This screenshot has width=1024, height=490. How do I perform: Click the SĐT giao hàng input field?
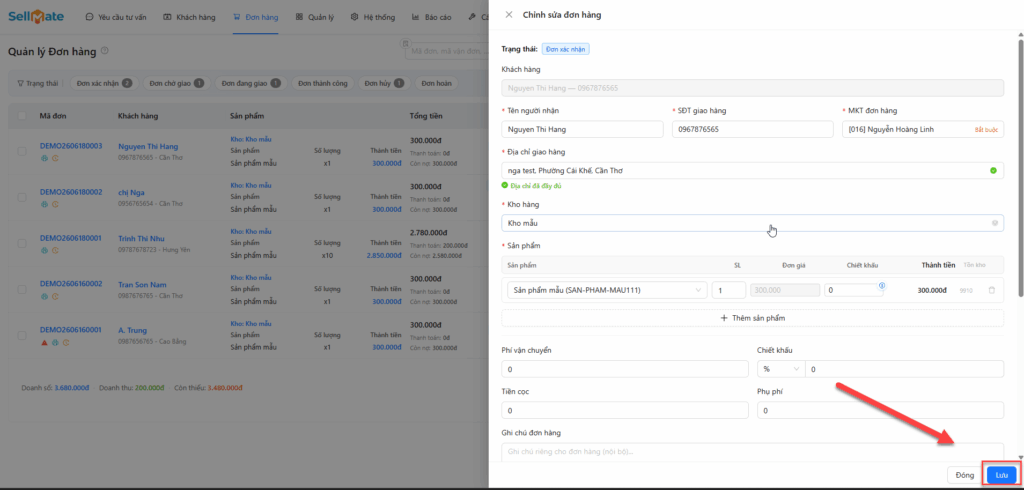click(752, 129)
